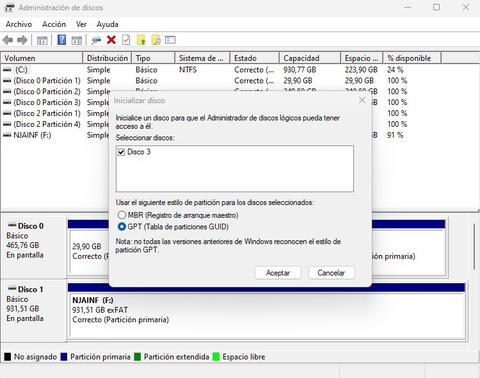
Task: Select the 29,90 GB partition on Disco 0
Action: point(89,252)
